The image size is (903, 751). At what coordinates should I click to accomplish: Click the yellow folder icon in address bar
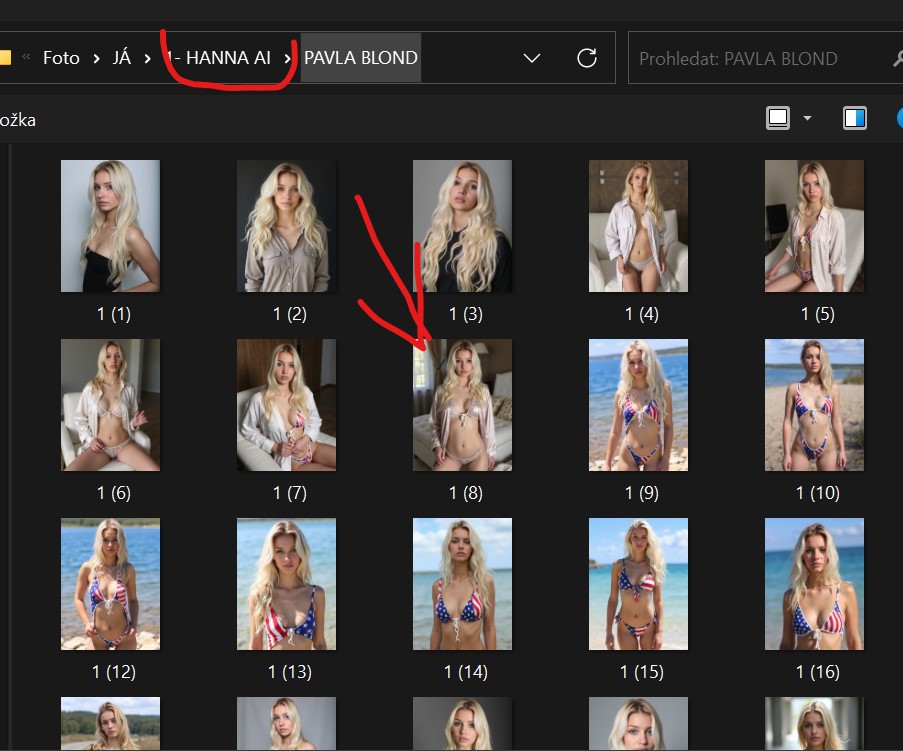coord(5,58)
